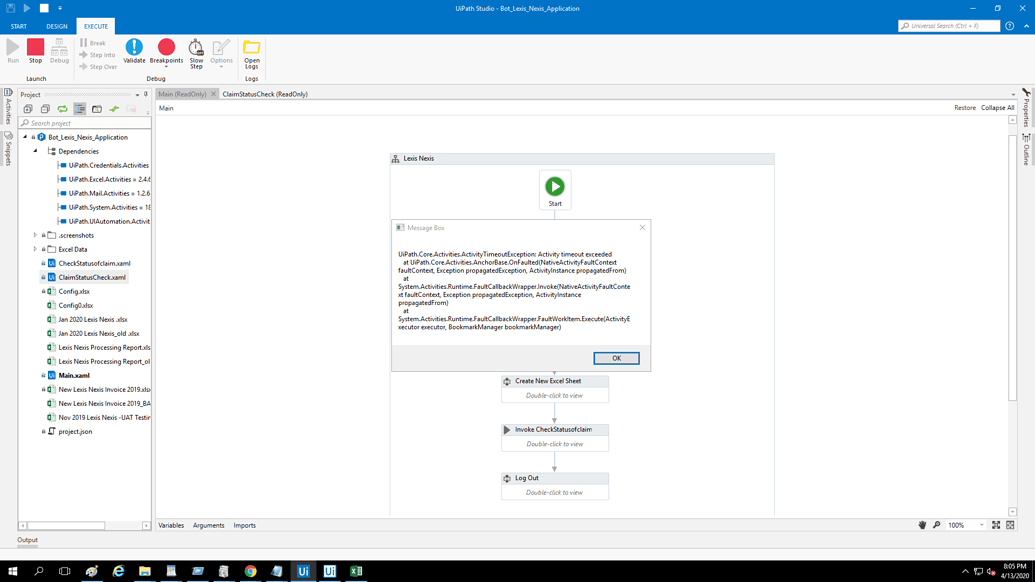Select the Log Out activity
This screenshot has width=1035, height=582.
pyautogui.click(x=554, y=486)
